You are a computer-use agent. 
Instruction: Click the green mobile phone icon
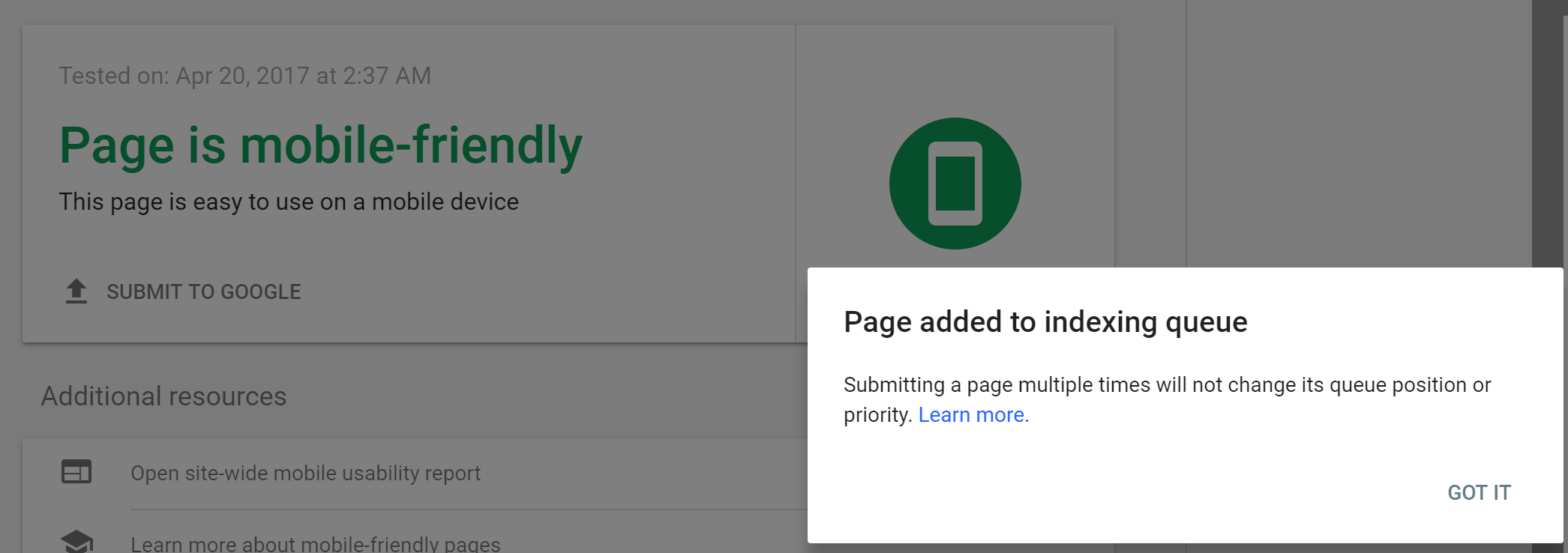(x=955, y=184)
